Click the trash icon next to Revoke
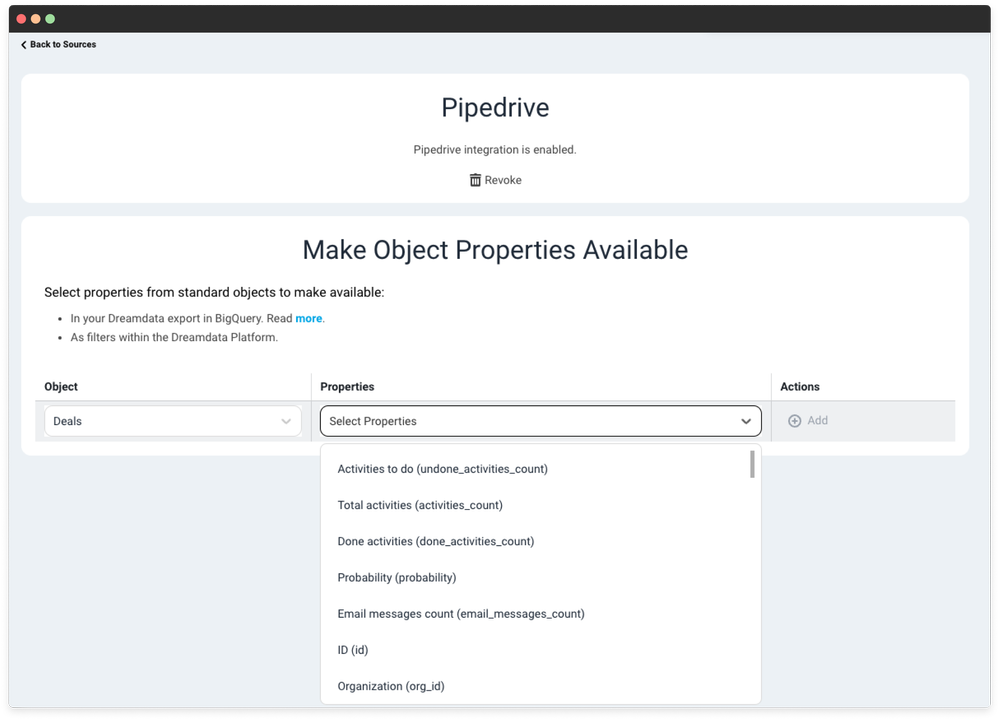 click(x=474, y=180)
